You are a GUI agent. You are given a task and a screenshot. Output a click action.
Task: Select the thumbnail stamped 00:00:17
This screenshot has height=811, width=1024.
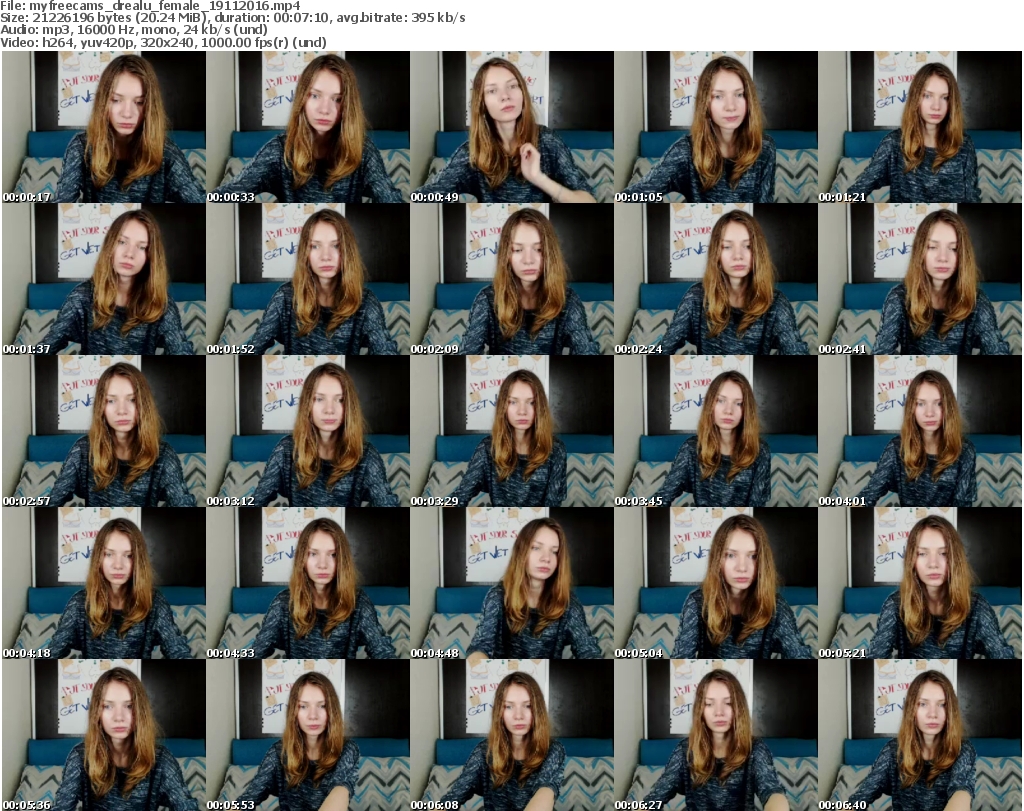(104, 127)
